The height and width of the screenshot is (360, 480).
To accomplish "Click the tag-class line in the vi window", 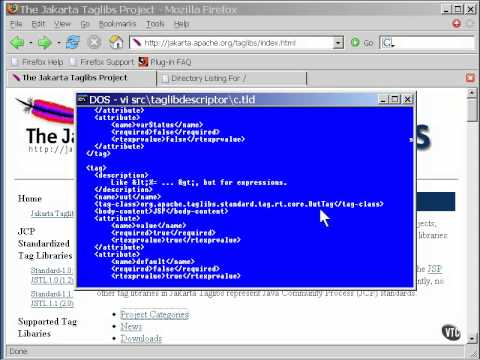I will click(239, 204).
